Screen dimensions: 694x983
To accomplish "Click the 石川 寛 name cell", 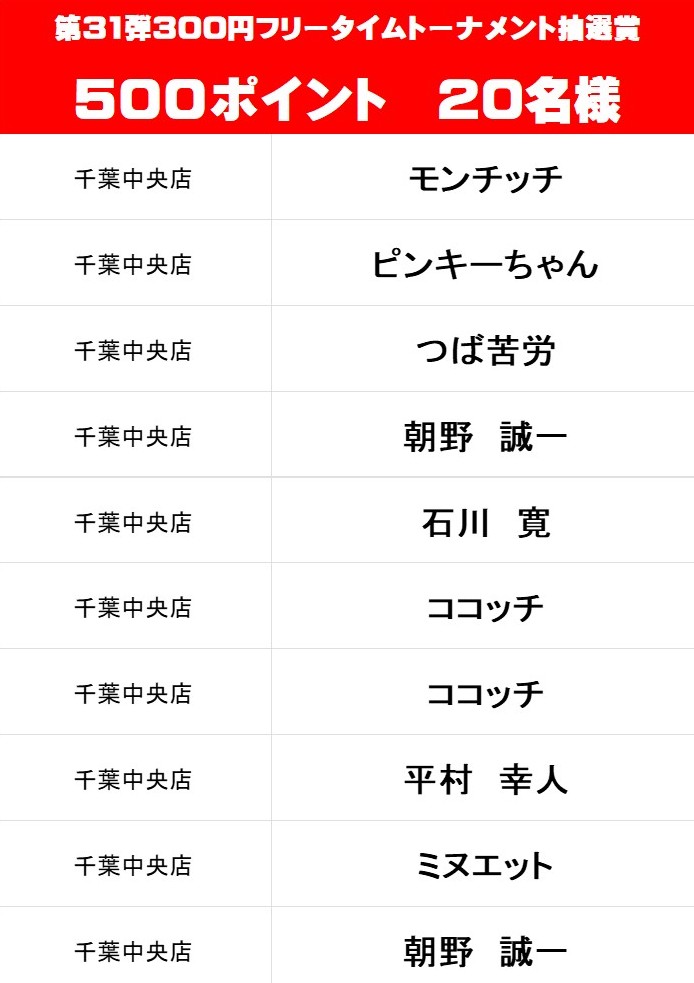I will (485, 523).
